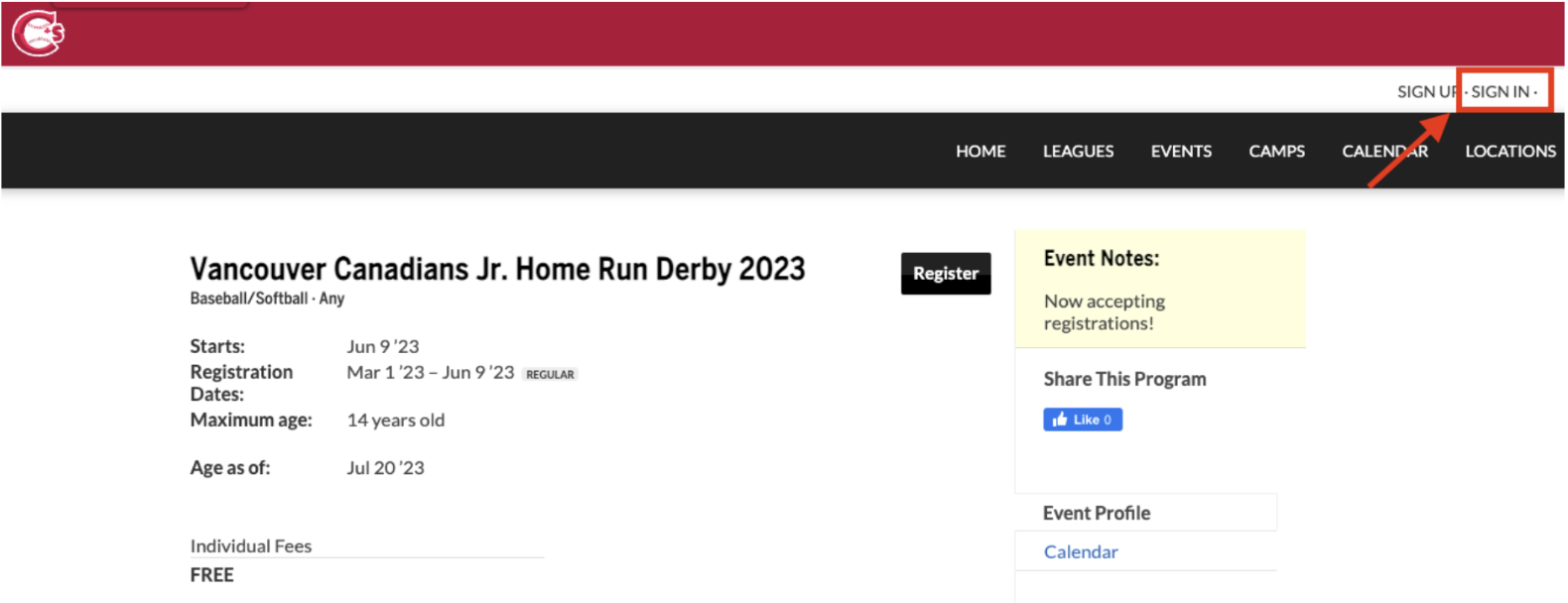The width and height of the screenshot is (1568, 603).
Task: Click the '14 years old' maximum age value
Action: (396, 420)
